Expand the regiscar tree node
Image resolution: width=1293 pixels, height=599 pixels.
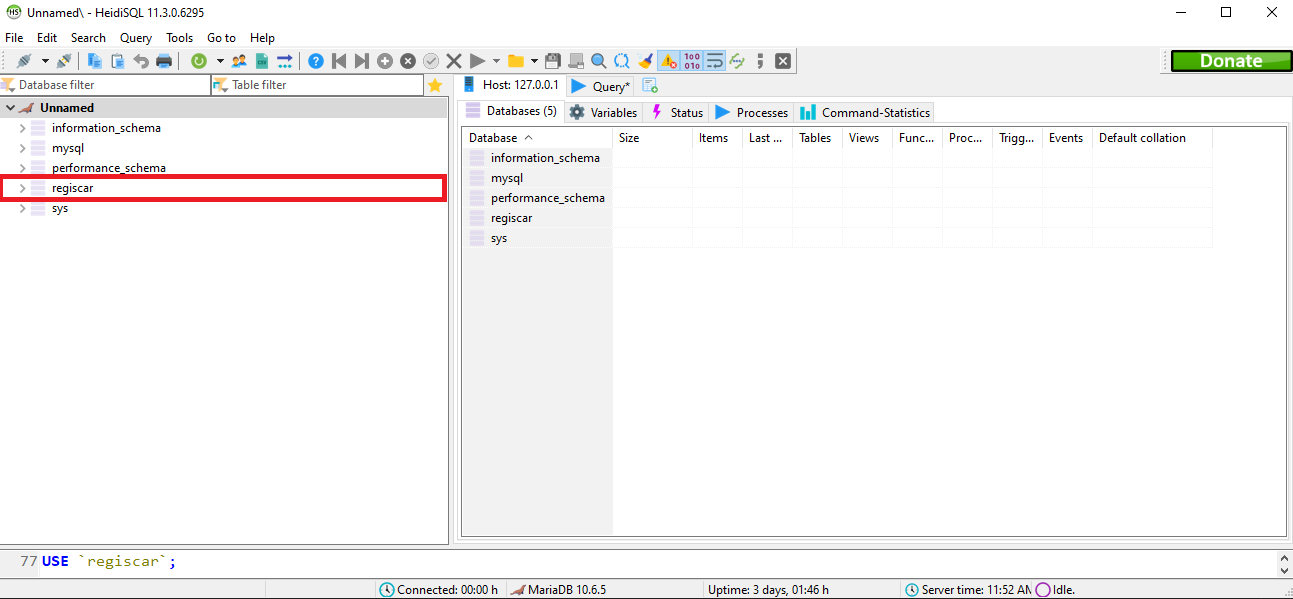pos(22,188)
